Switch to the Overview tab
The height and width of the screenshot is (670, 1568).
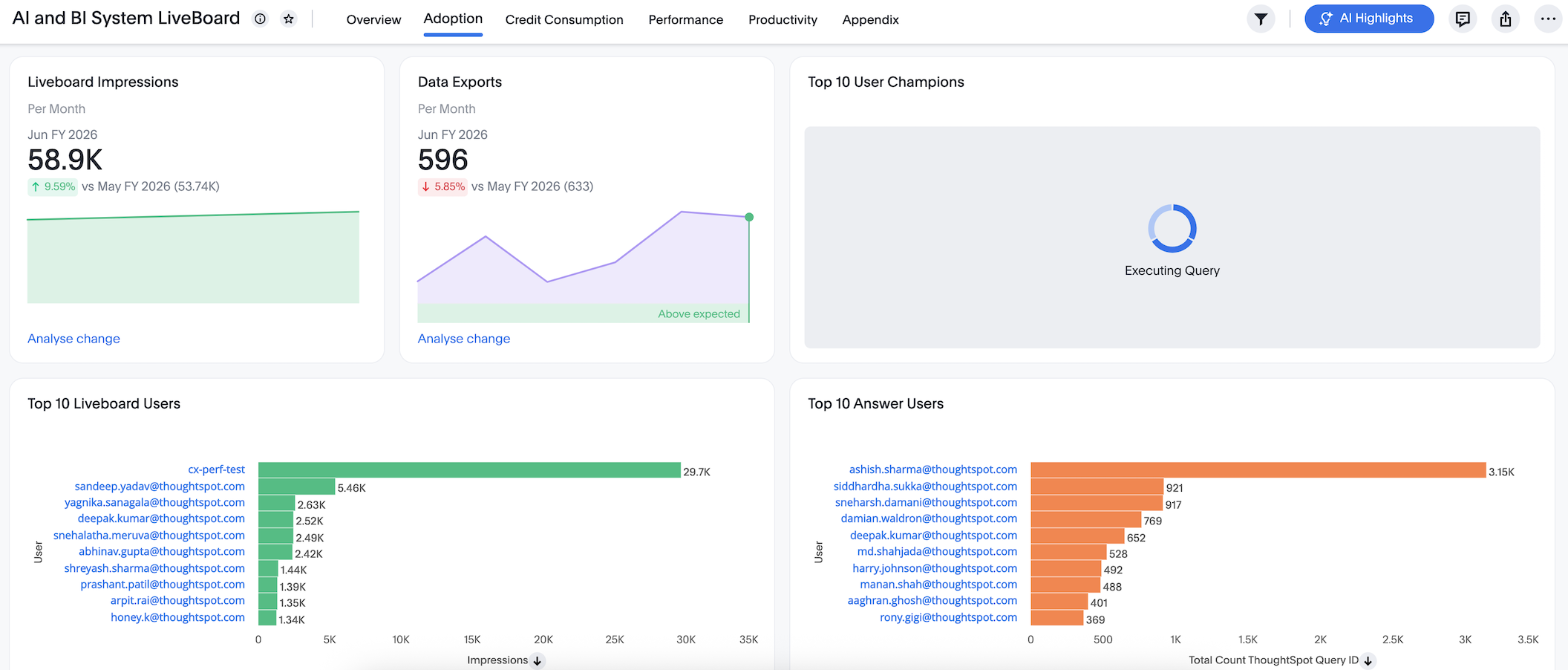click(373, 20)
